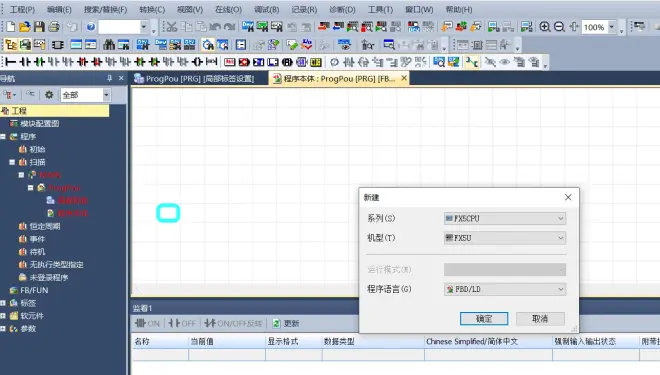660x375 pixels.
Task: Switch to ProgPou local label settings tab
Action: pos(194,79)
